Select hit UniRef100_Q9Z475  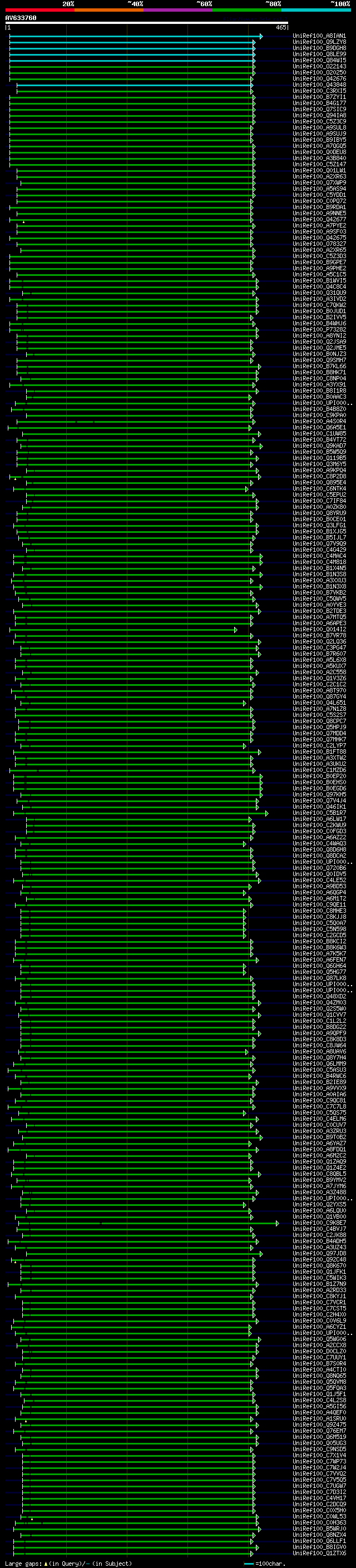point(319,1424)
